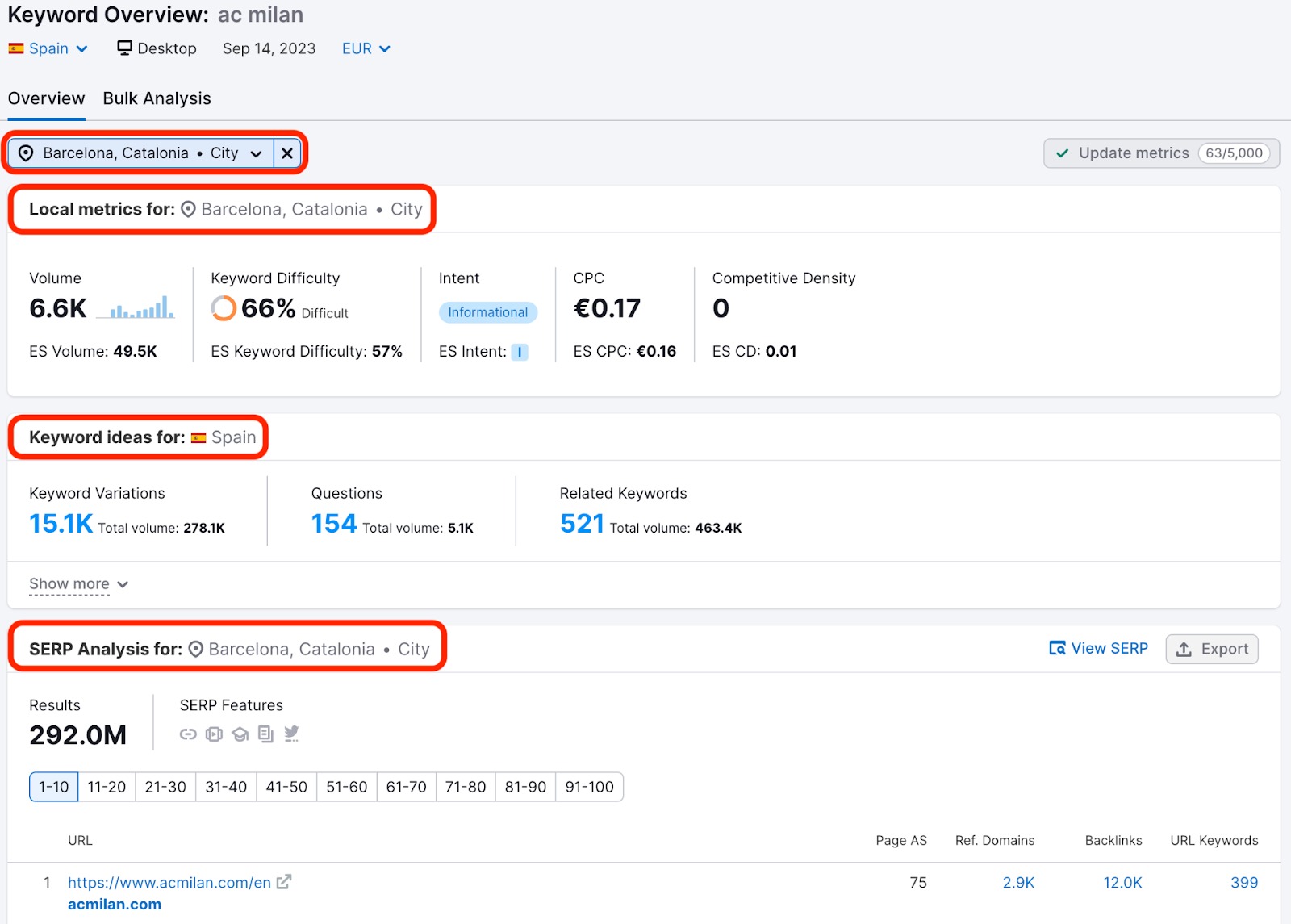1291x924 pixels.
Task: Click Backlinks value 12.0K
Action: (1122, 883)
